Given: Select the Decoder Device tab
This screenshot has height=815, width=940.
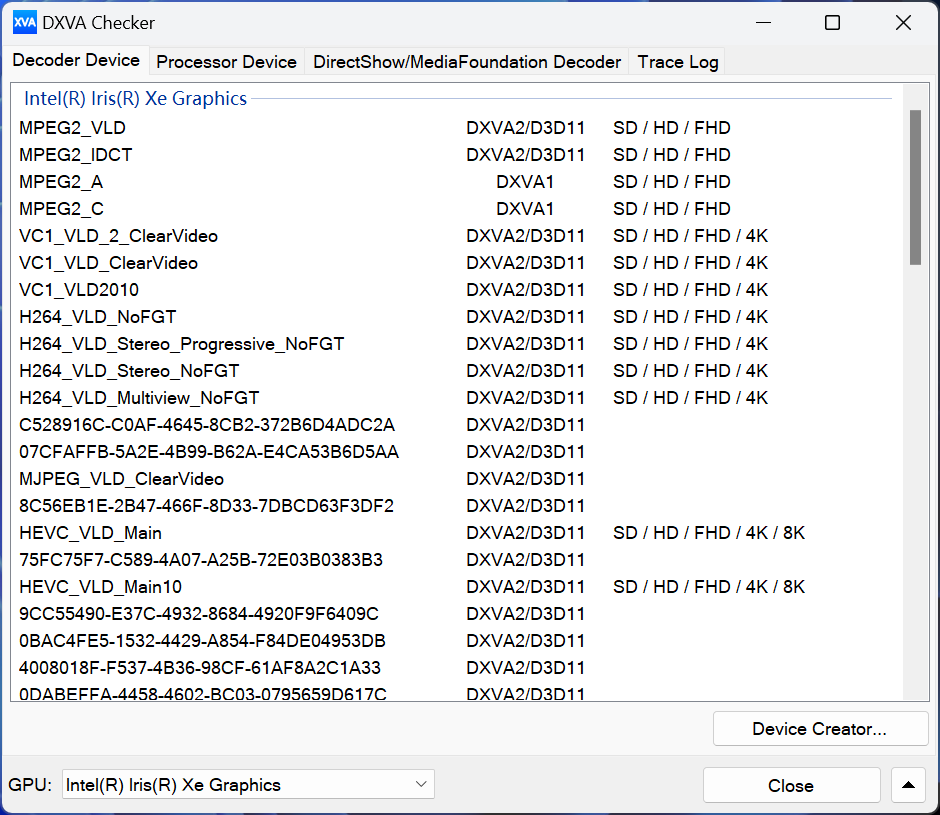Looking at the screenshot, I should coord(76,60).
